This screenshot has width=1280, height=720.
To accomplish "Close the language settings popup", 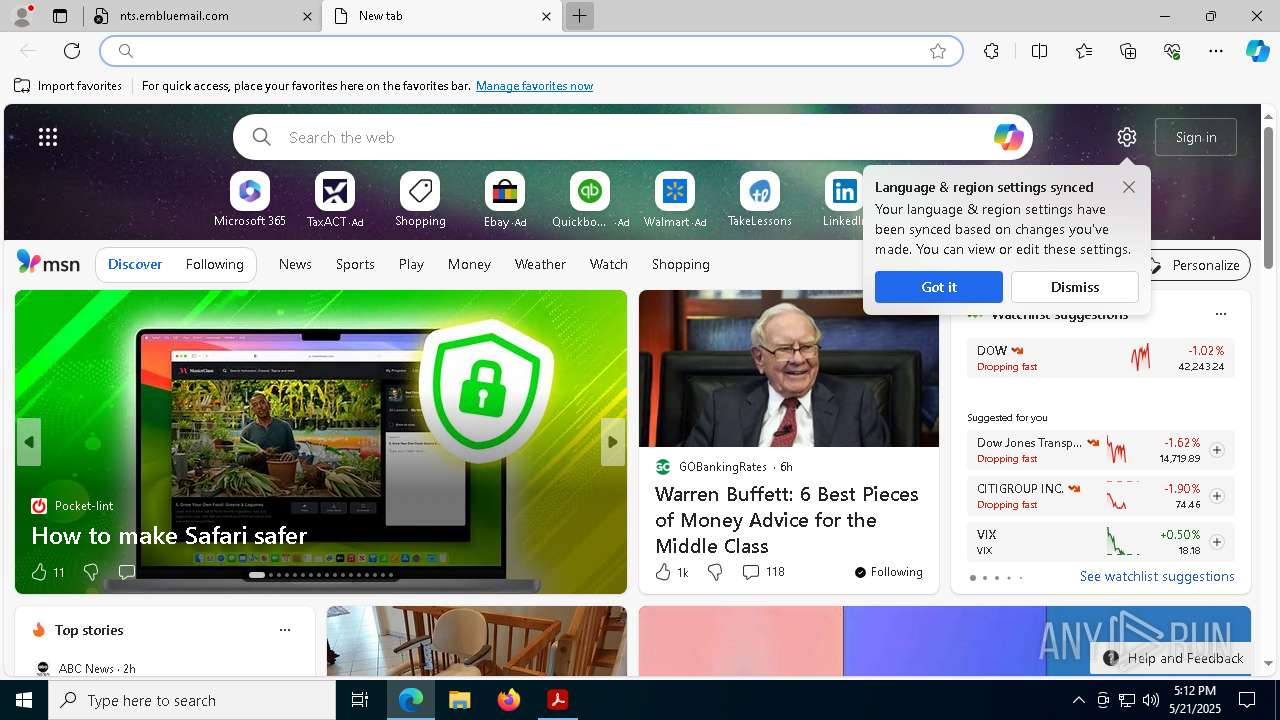I will pos(1129,187).
